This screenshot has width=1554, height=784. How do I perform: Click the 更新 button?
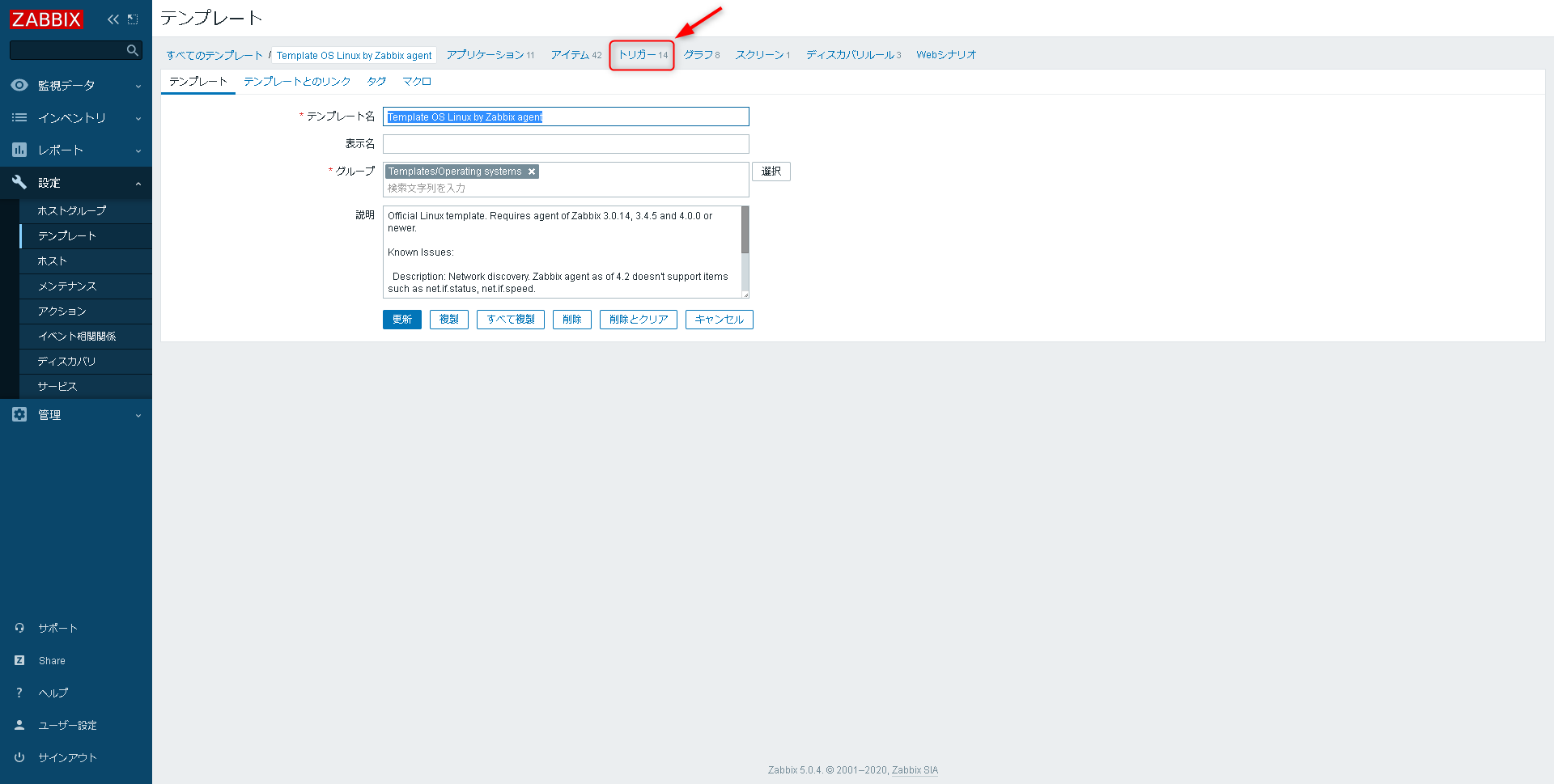(402, 320)
